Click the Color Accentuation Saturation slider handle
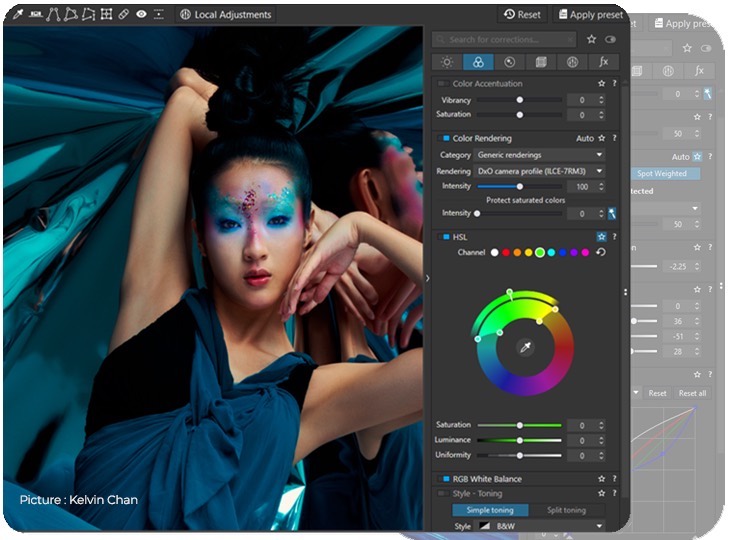The width and height of the screenshot is (733, 540). (x=519, y=115)
